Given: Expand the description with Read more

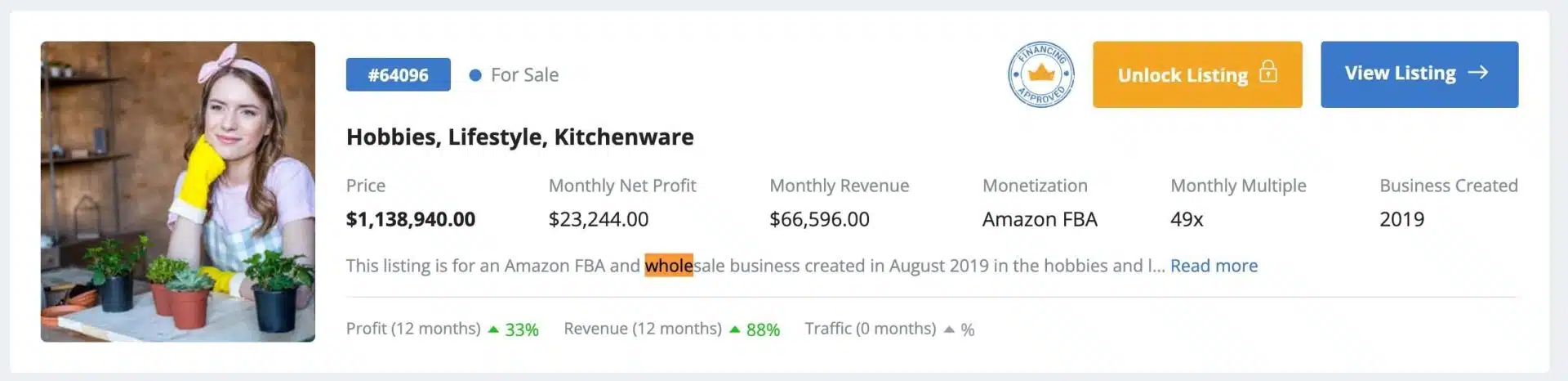Looking at the screenshot, I should coord(1214,266).
